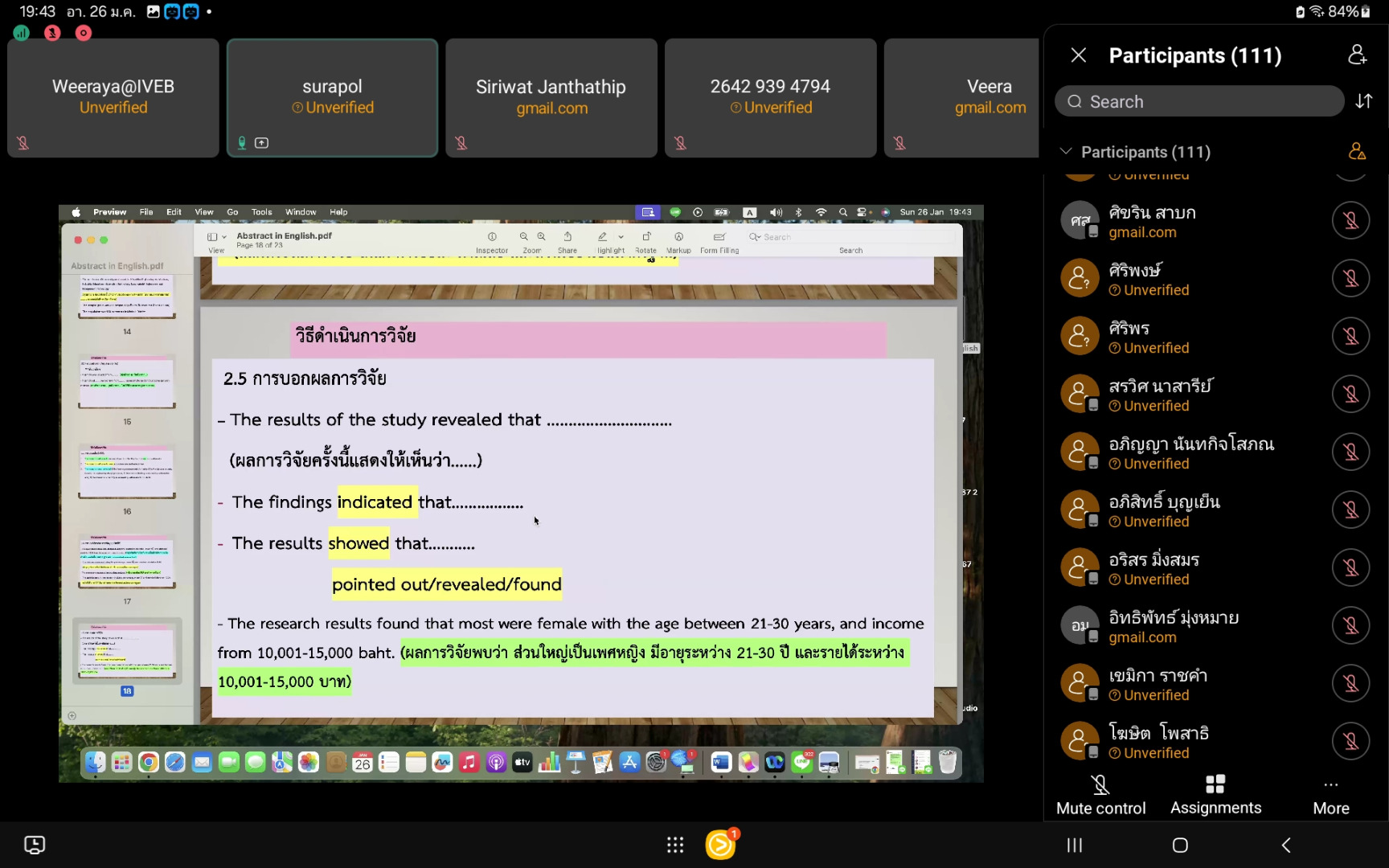1389x868 pixels.
Task: Select the Siriwat Janthathip video tile
Action: coord(551,97)
